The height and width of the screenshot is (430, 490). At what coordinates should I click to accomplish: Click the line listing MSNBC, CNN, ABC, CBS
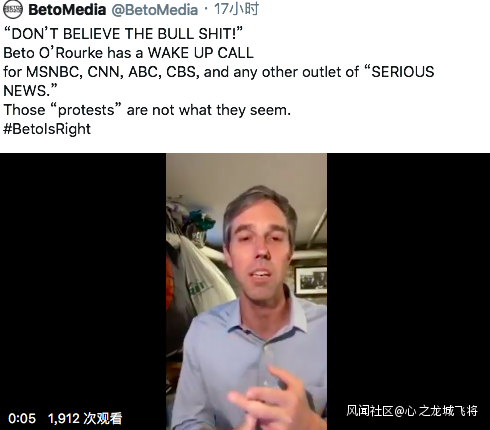tap(219, 72)
